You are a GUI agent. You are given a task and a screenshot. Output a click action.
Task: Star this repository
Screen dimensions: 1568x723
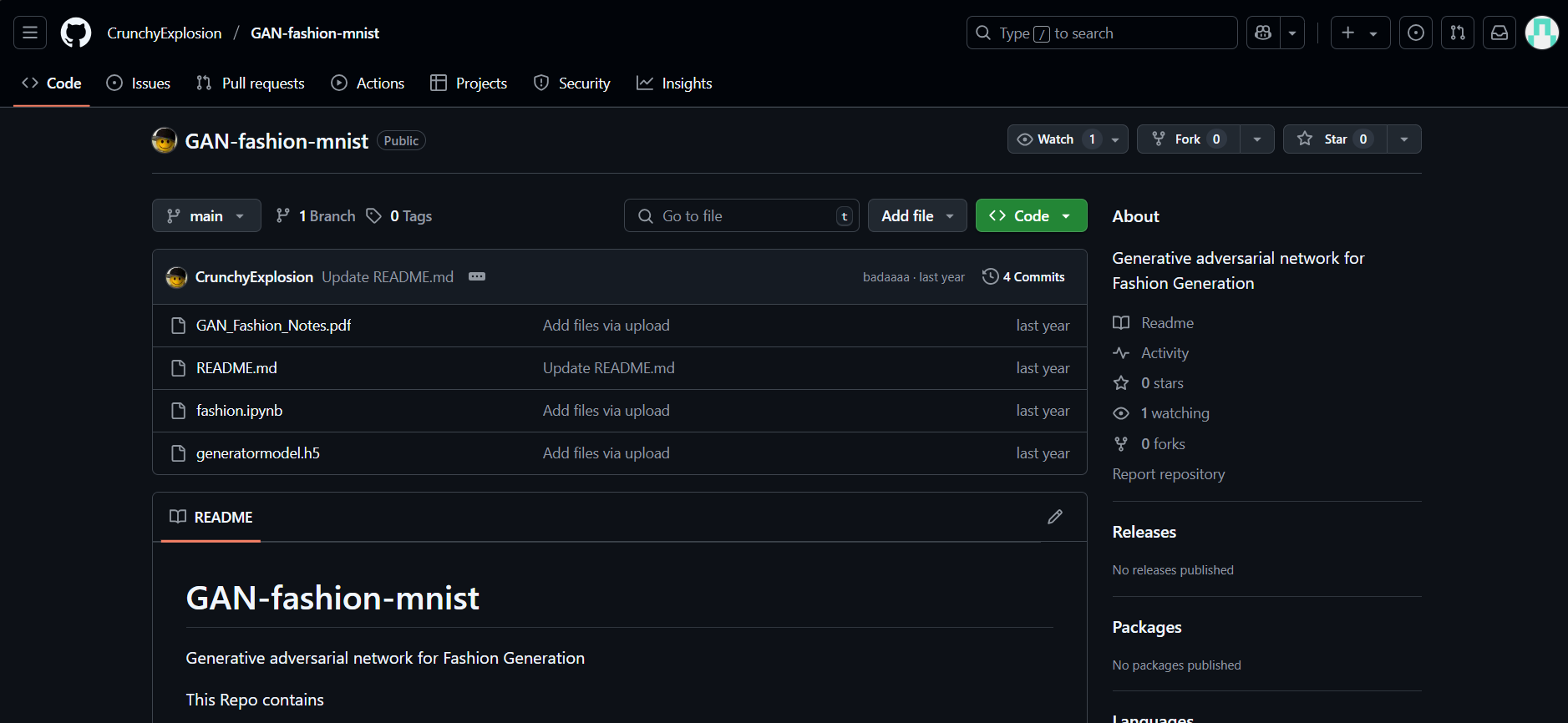[1335, 139]
